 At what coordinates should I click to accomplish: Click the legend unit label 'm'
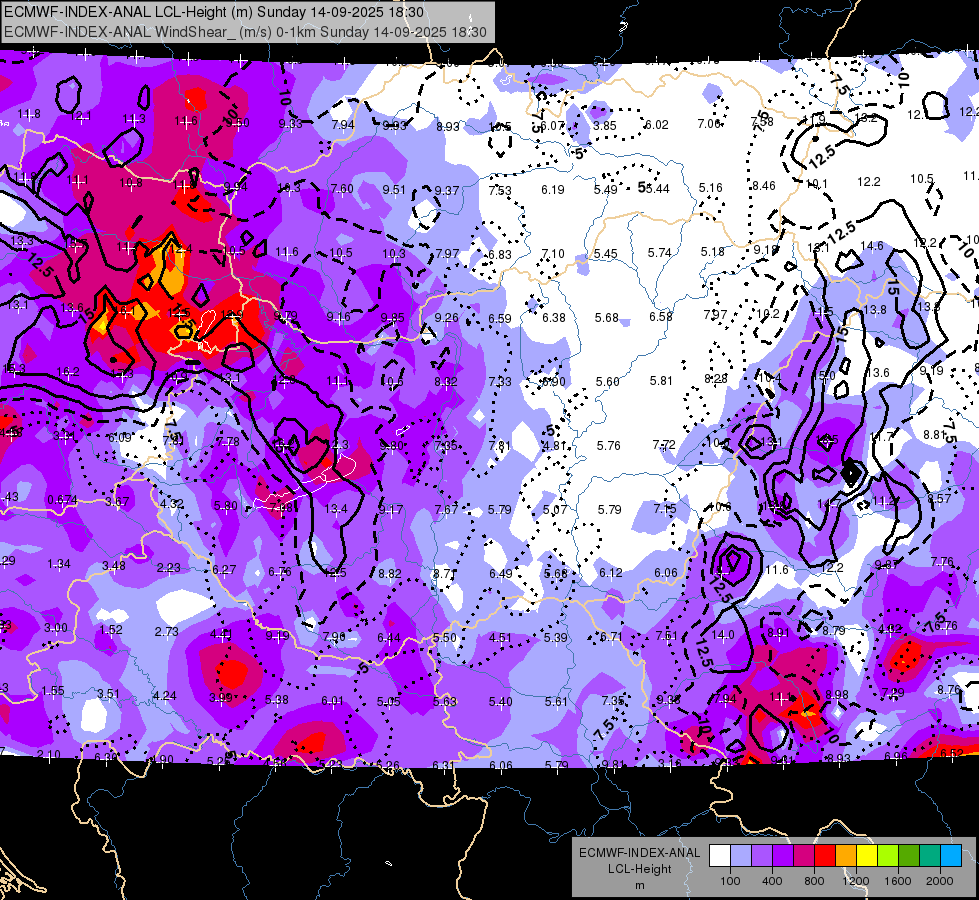click(639, 885)
